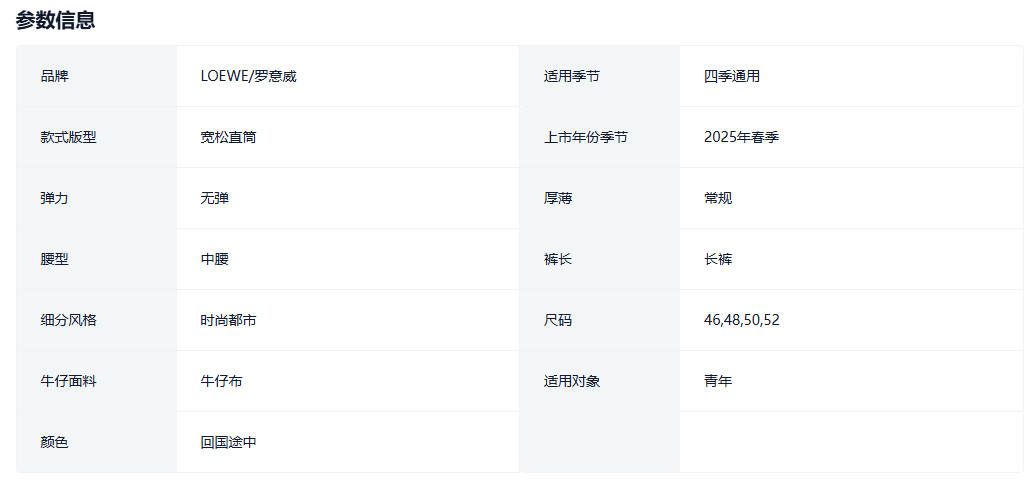Image resolution: width=1031 pixels, height=483 pixels.
Task: Click the 品牌 label cell
Action: click(55, 76)
